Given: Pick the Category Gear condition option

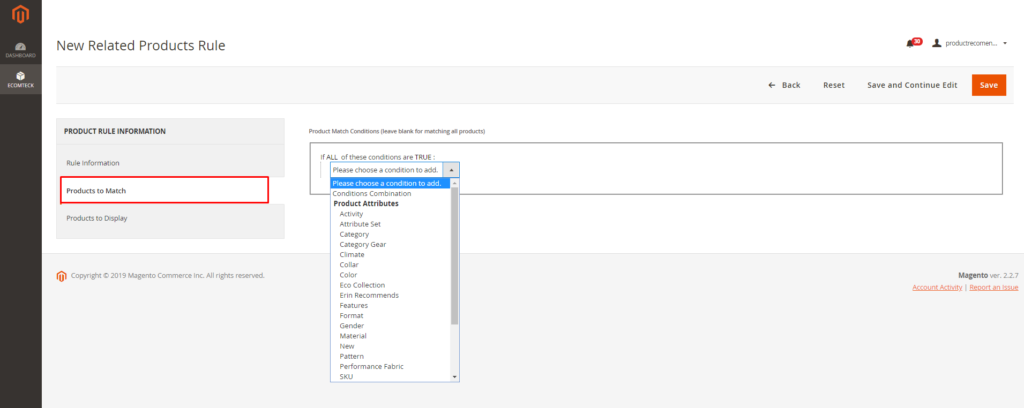Looking at the screenshot, I should 363,244.
